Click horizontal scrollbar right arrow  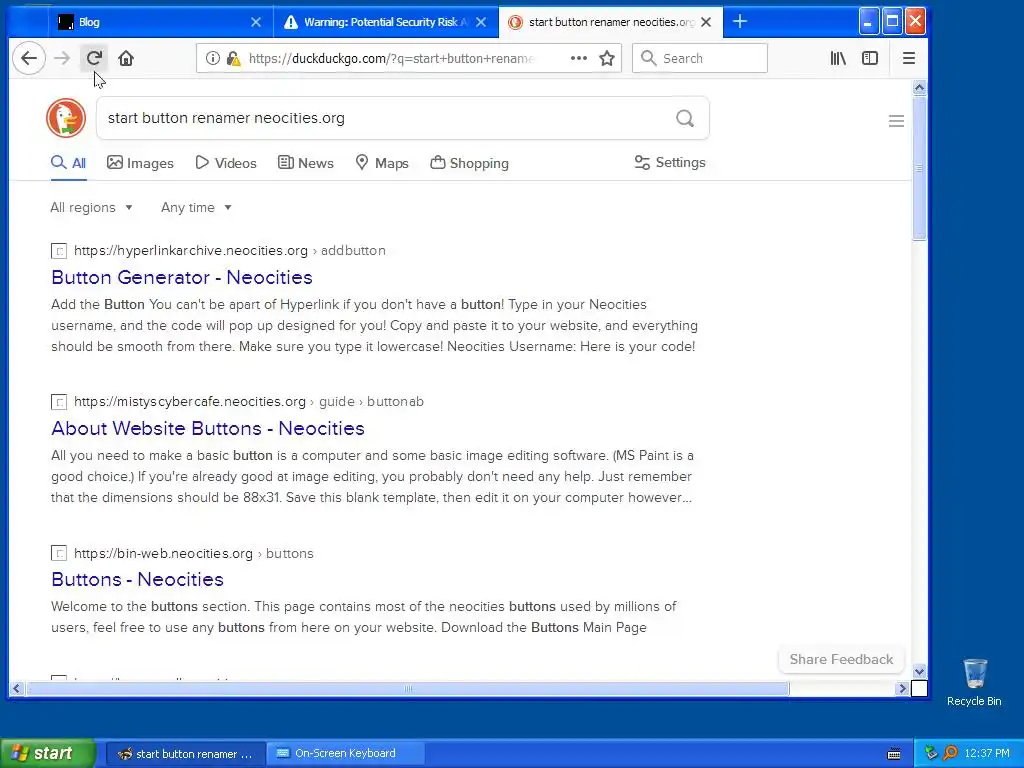(x=903, y=688)
